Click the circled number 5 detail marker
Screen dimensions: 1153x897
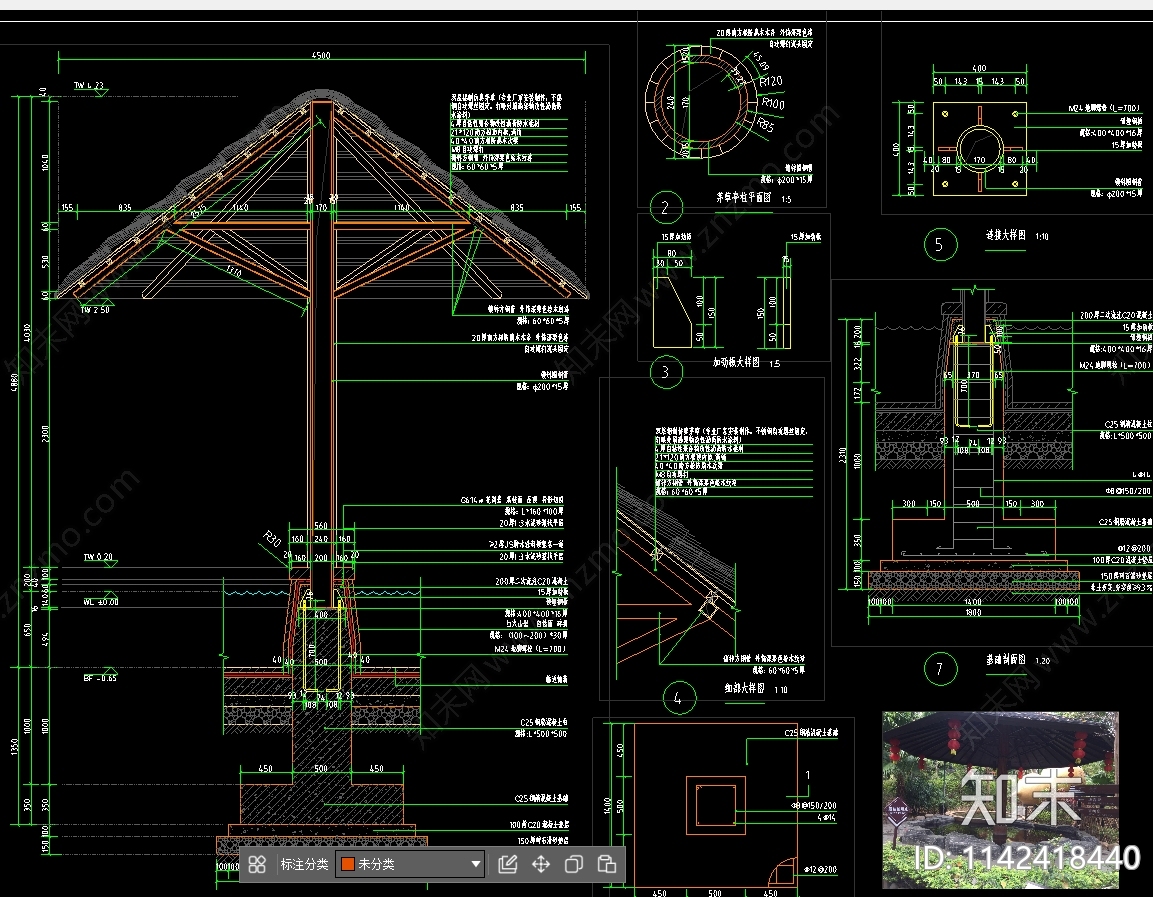coord(939,244)
